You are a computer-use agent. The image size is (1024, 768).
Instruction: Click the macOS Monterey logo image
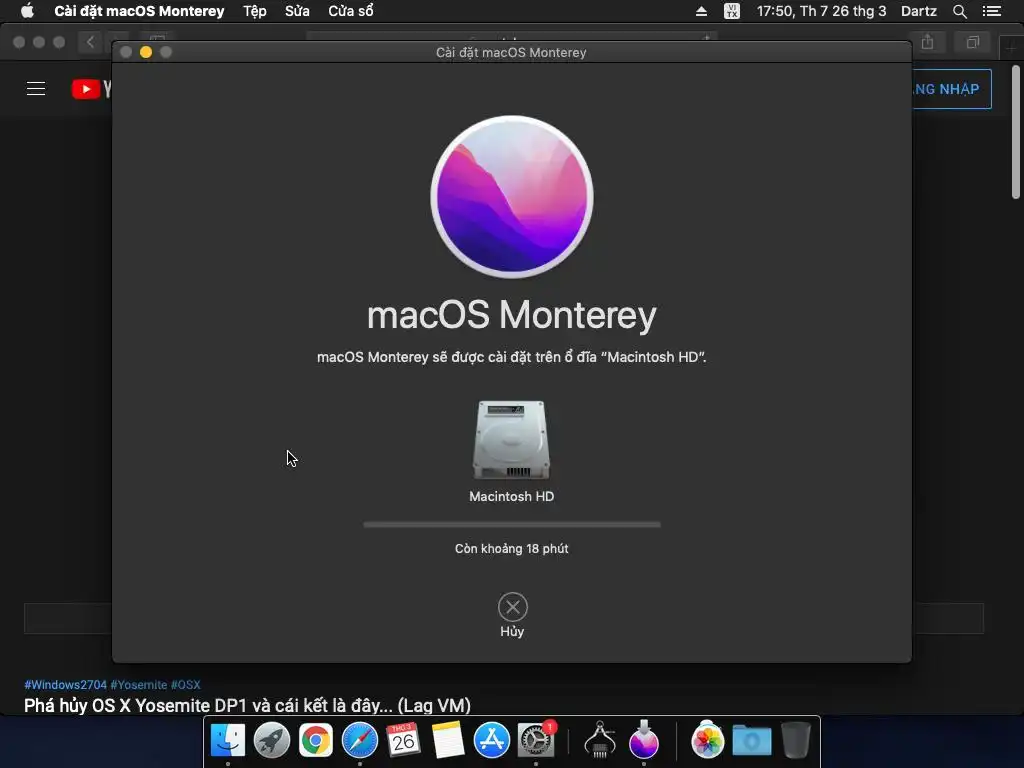tap(512, 197)
